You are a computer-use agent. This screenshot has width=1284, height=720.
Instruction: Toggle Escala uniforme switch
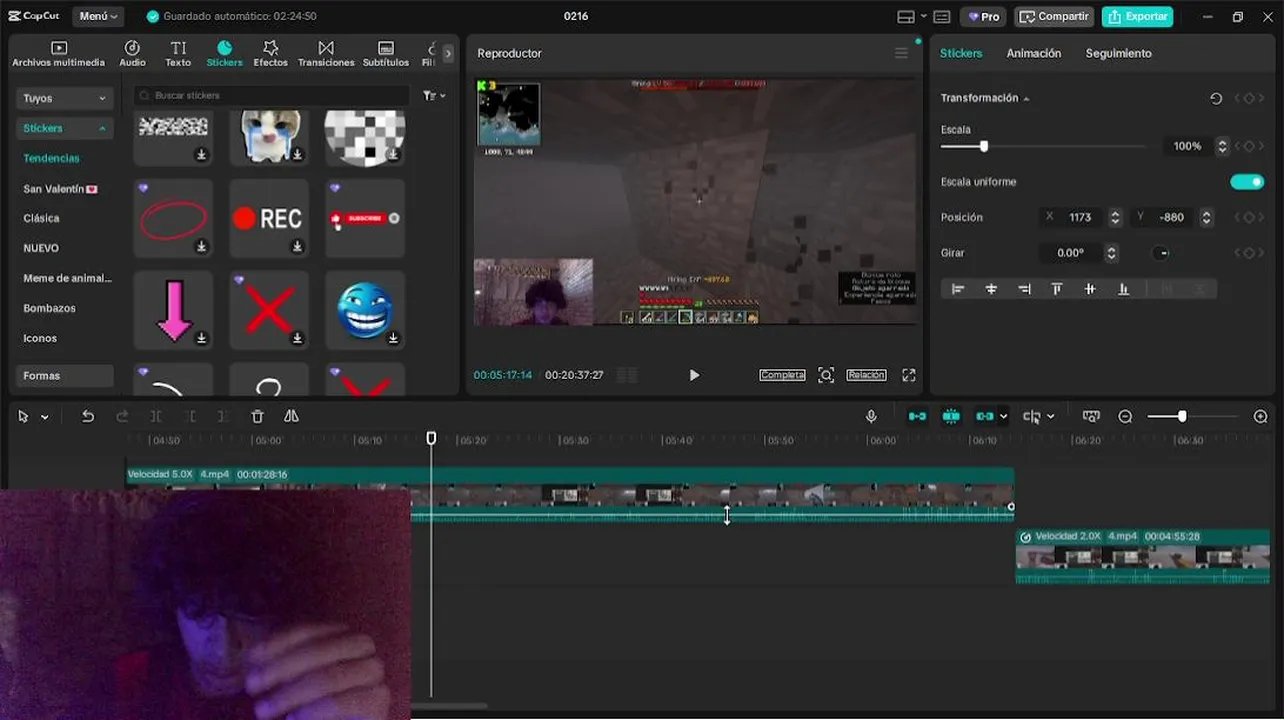pos(1247,182)
